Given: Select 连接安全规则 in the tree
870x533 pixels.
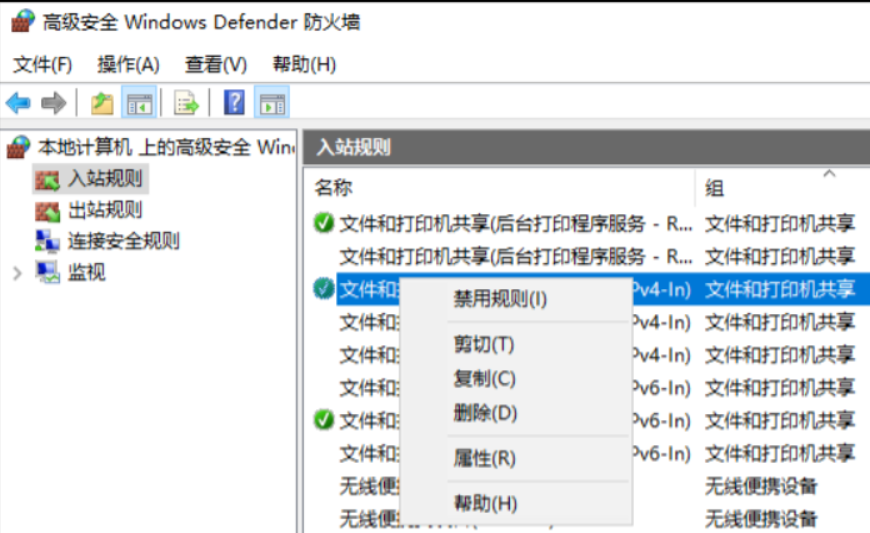Looking at the screenshot, I should point(124,241).
